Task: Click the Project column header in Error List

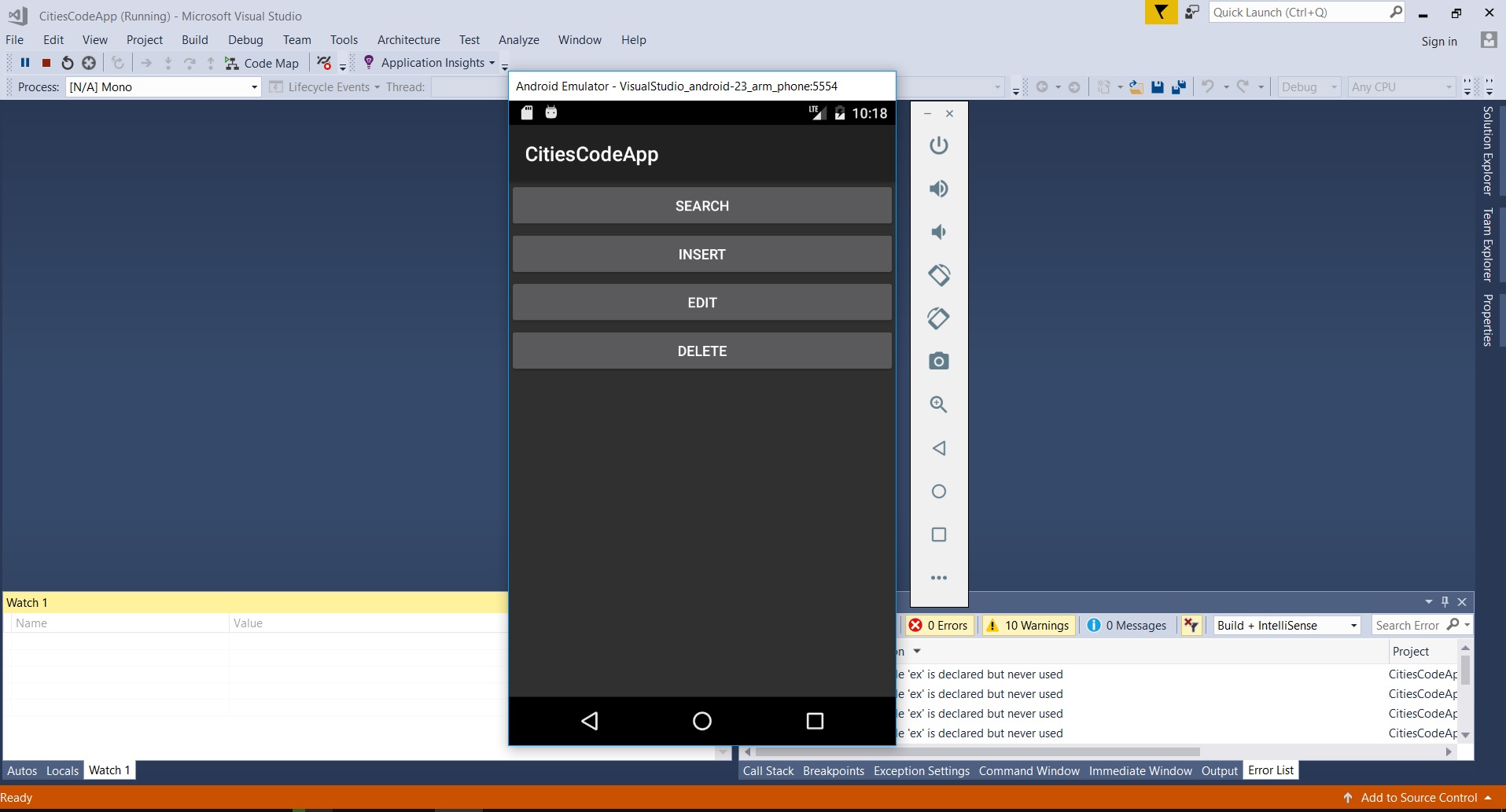Action: pos(1422,652)
